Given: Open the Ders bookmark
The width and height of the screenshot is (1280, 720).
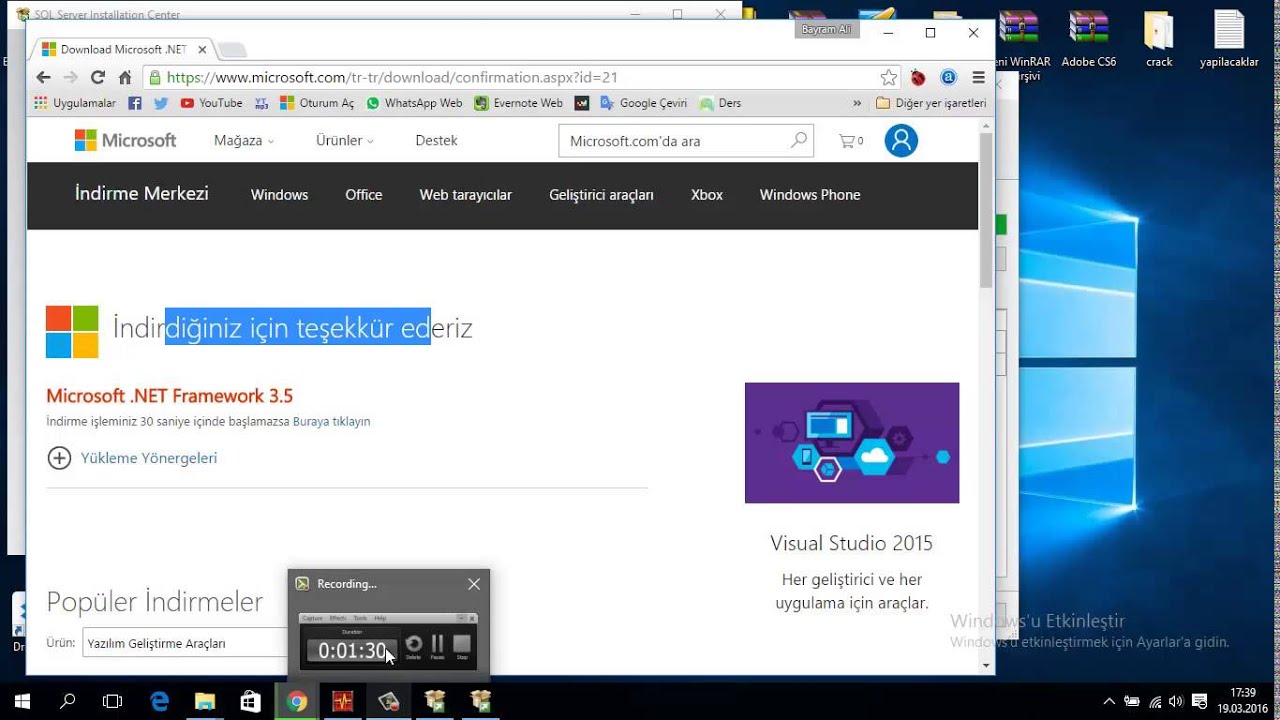Looking at the screenshot, I should [721, 103].
